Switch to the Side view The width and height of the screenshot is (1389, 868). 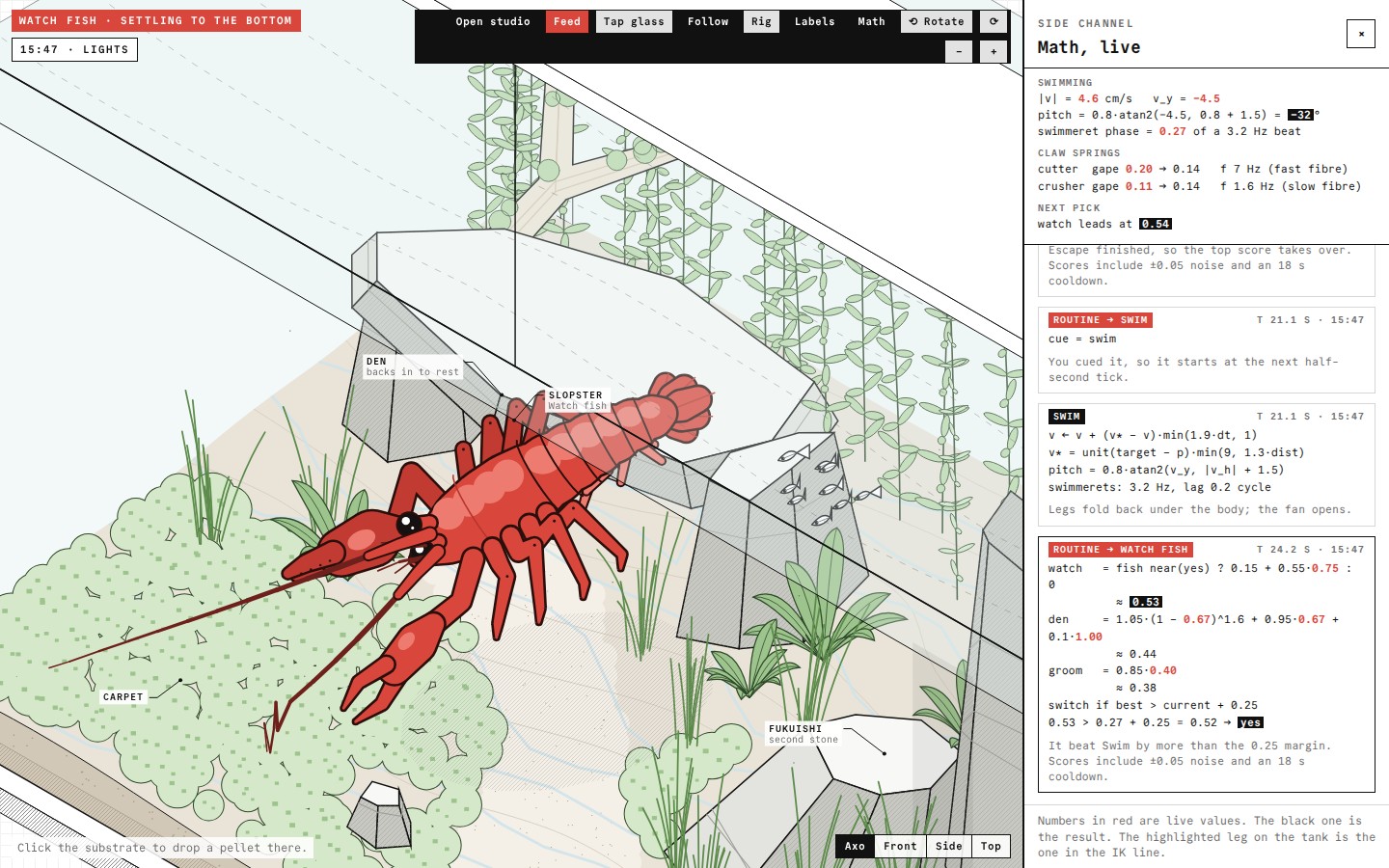[x=948, y=846]
